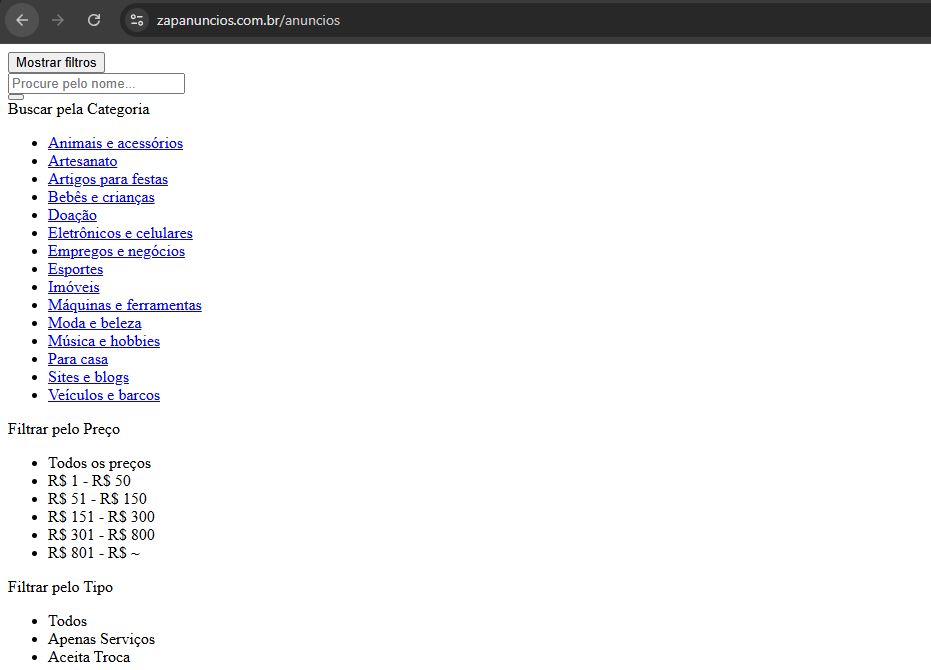
Task: Click the zapanuncios.com.br address bar URL
Action: pos(248,20)
